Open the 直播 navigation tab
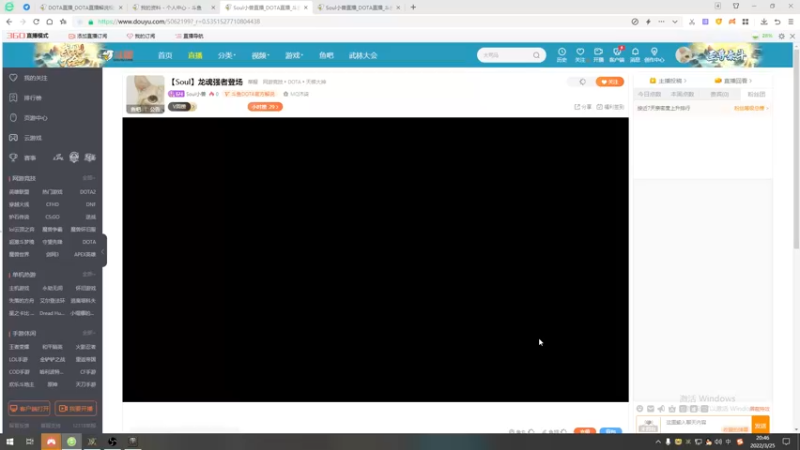The height and width of the screenshot is (450, 800). click(x=195, y=55)
